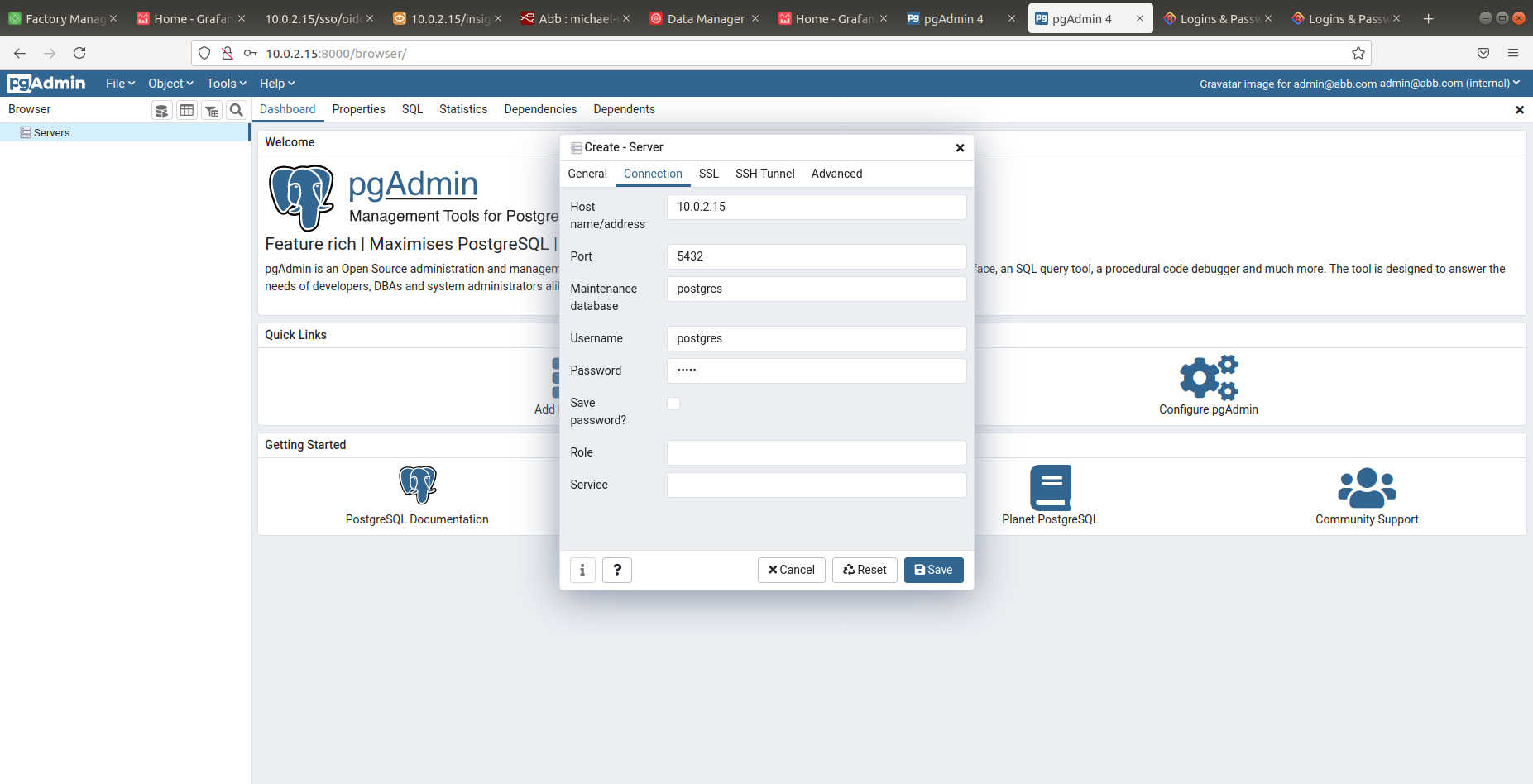Viewport: 1533px width, 784px height.
Task: Open a new browser tab with plus
Action: pos(1428,18)
